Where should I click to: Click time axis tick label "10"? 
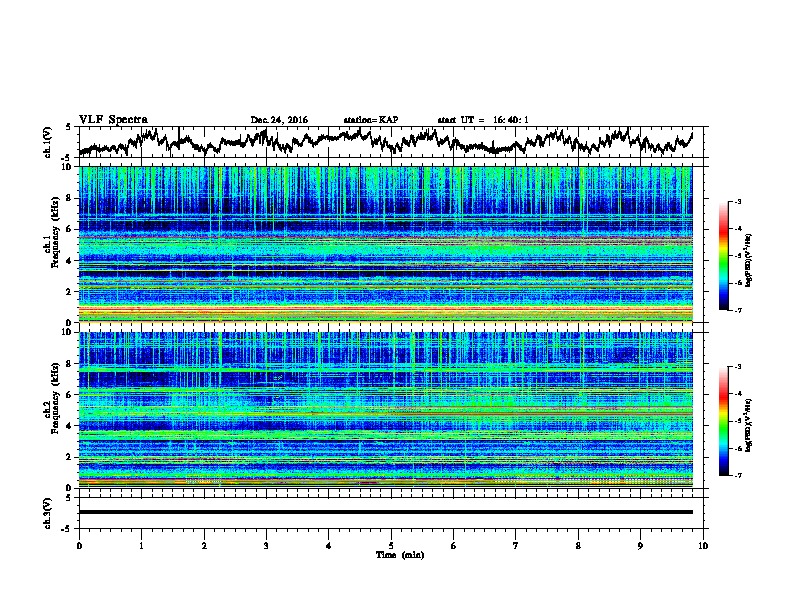[x=703, y=546]
